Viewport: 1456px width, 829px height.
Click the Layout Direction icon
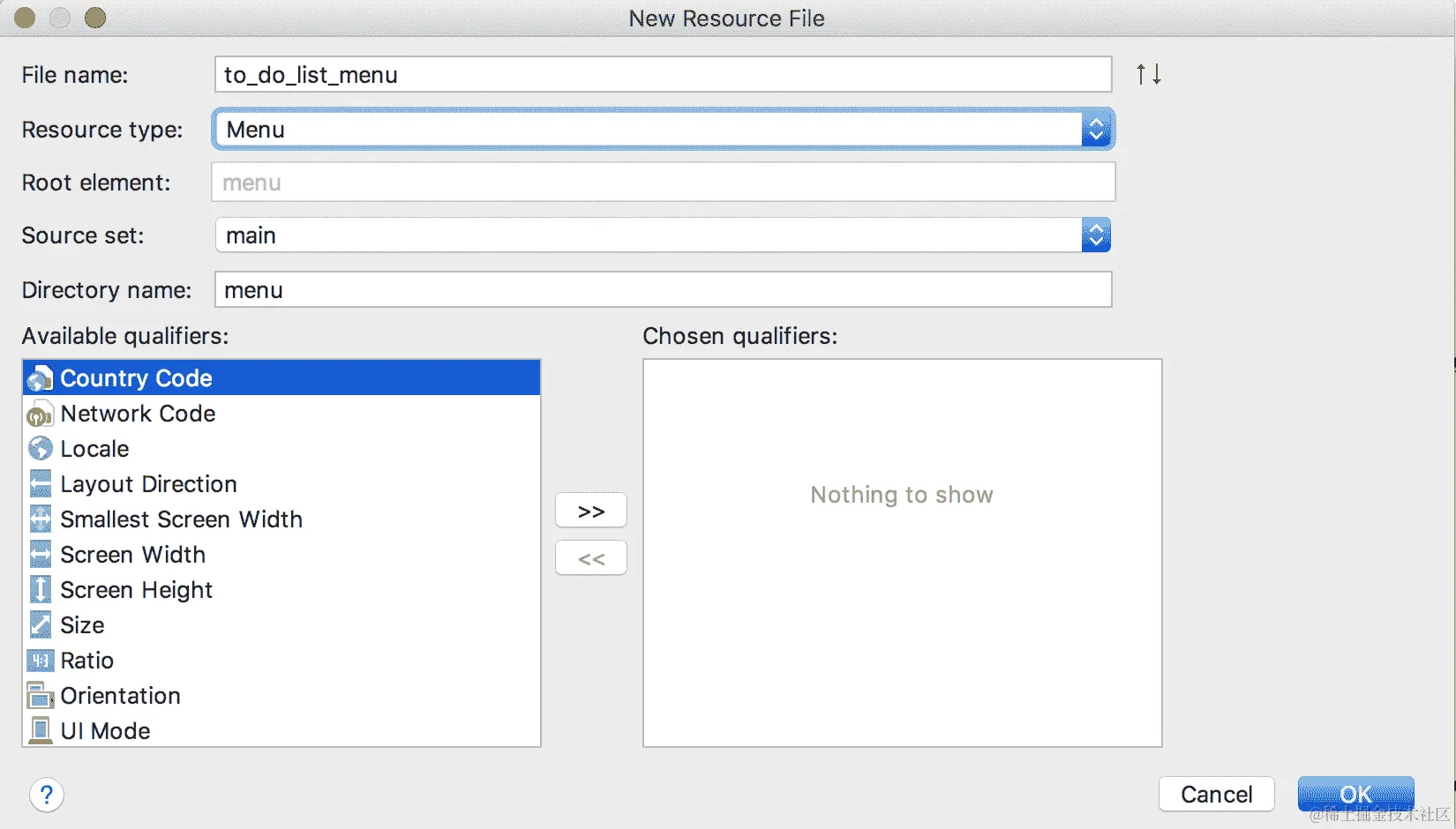click(x=41, y=484)
